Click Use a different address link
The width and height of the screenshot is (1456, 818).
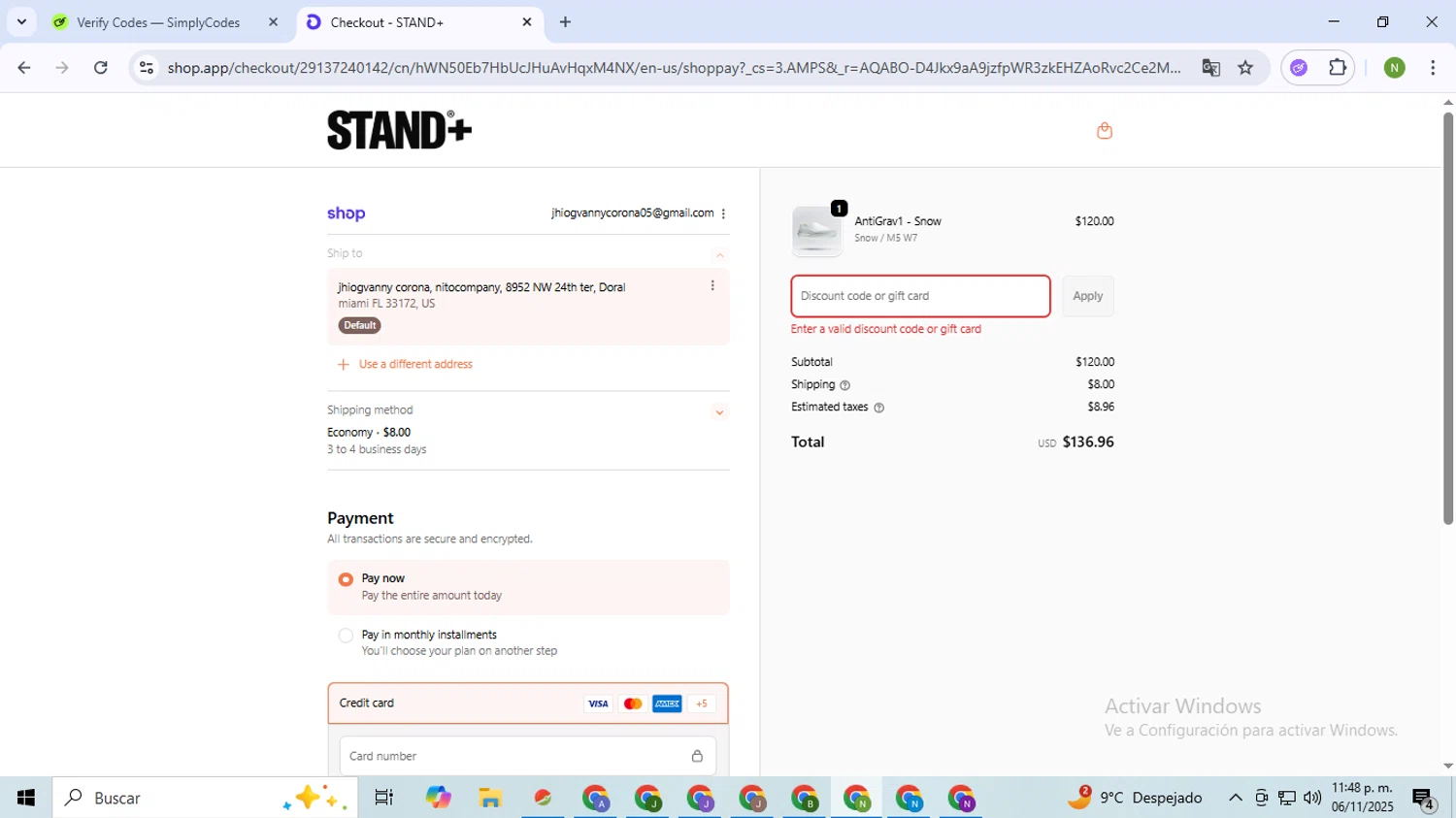(415, 365)
